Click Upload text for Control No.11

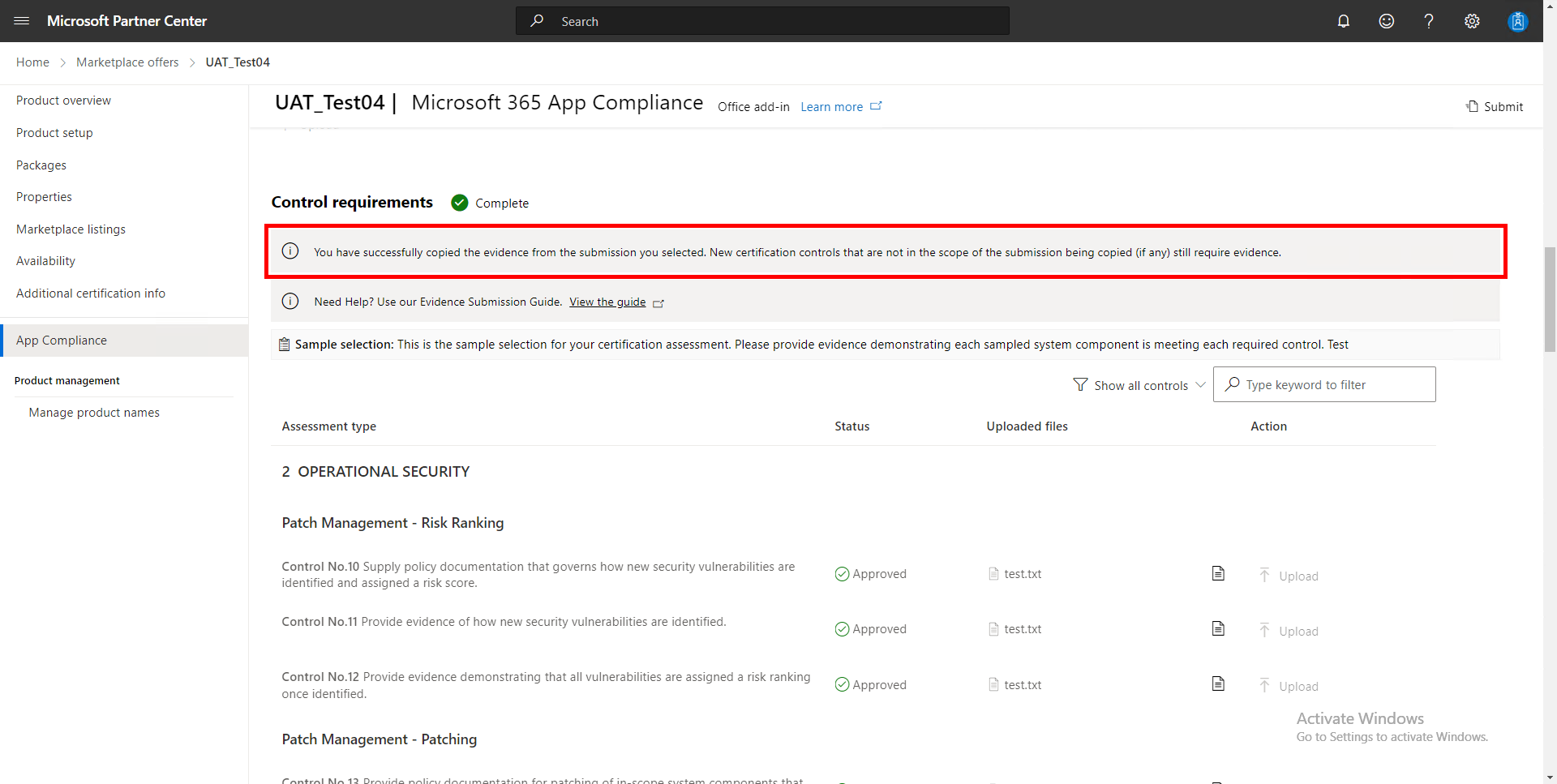(1298, 631)
